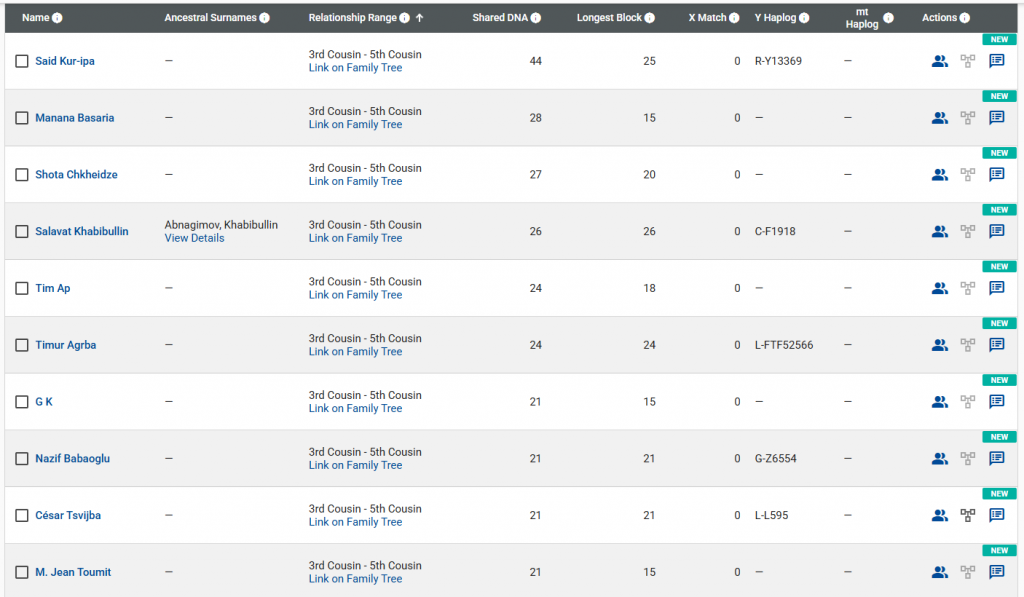Open notes icon for Timur Agrba

[x=996, y=345]
